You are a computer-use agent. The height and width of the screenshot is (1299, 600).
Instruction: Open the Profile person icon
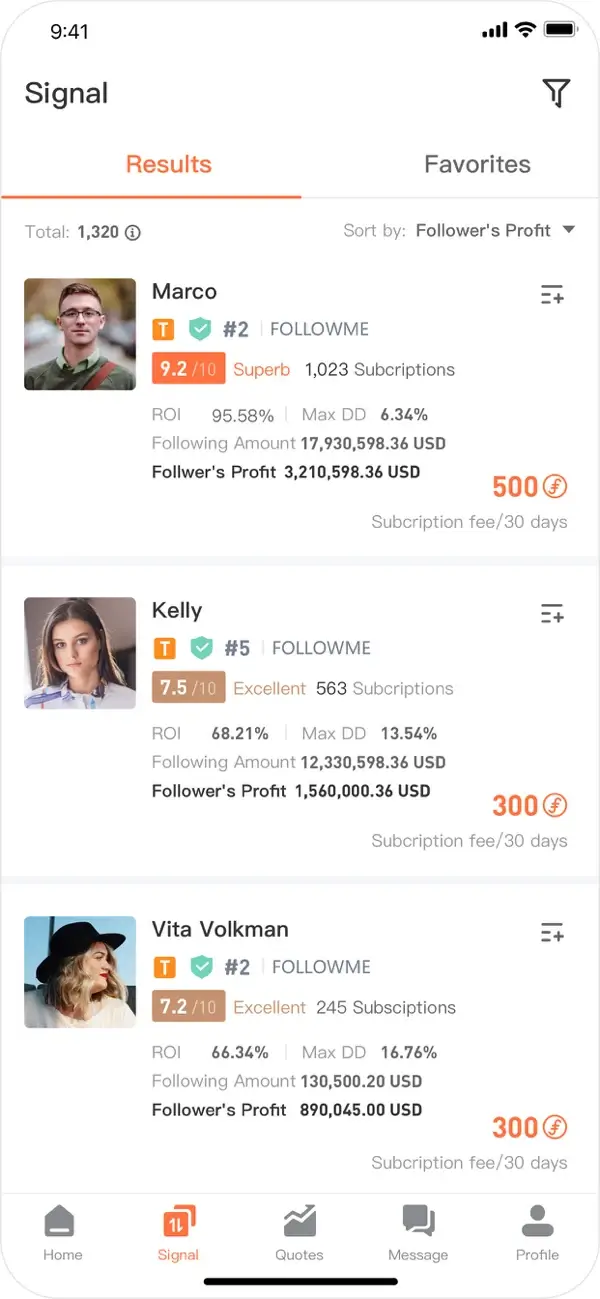537,1231
